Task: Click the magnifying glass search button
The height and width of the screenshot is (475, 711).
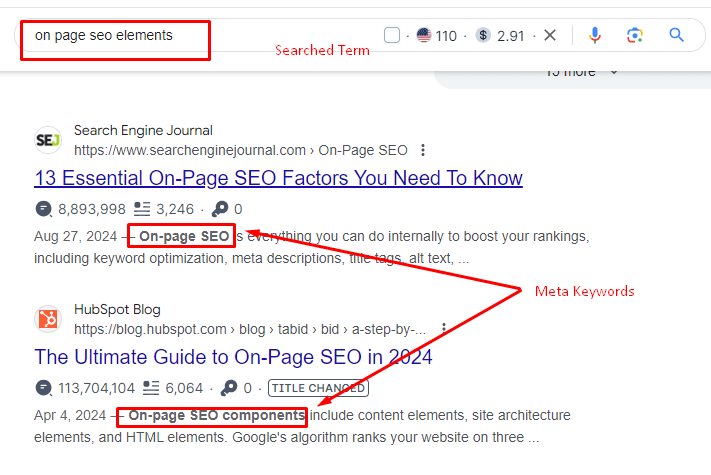Action: coord(677,35)
